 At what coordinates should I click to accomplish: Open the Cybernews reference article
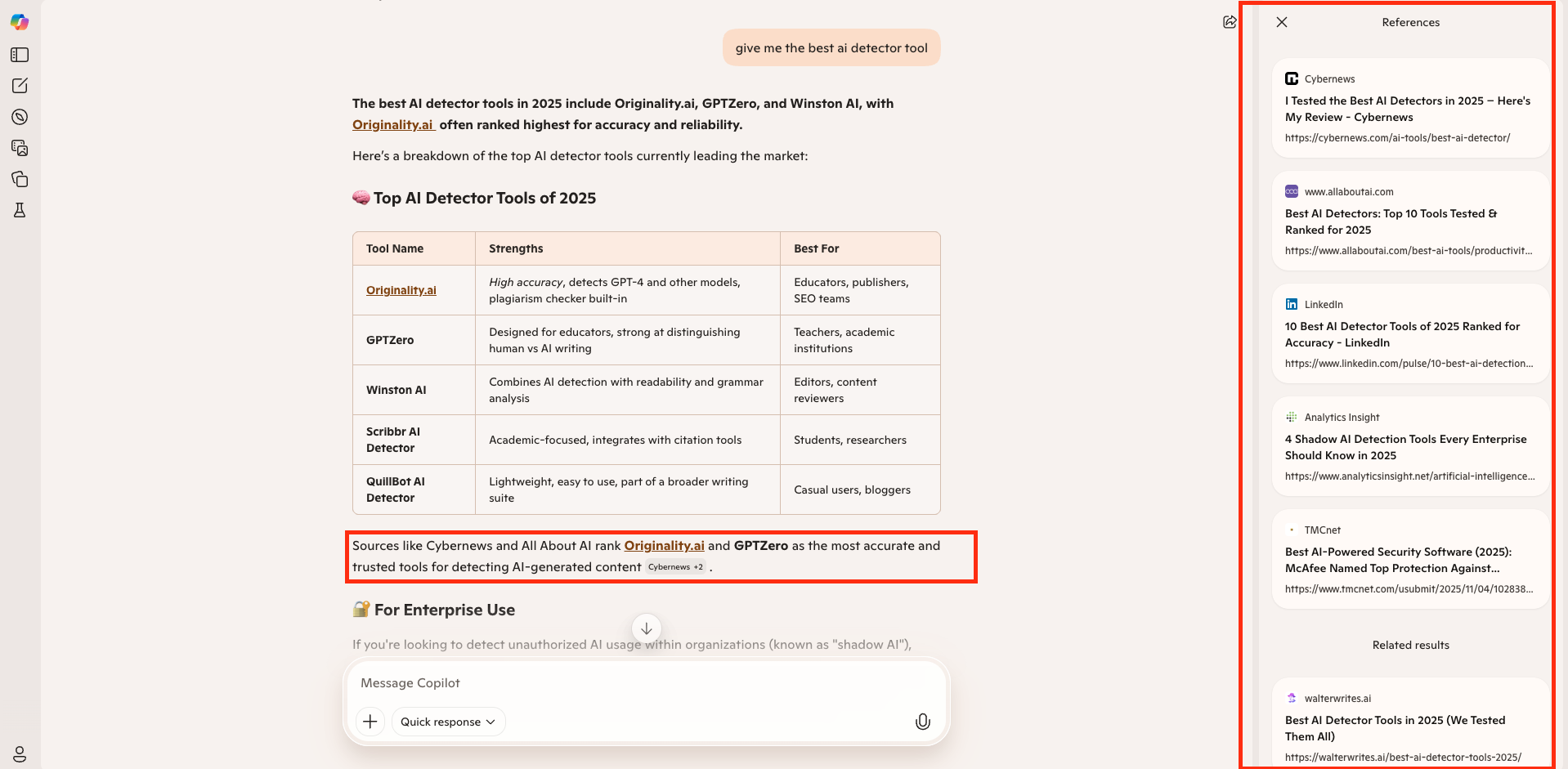pos(1408,109)
